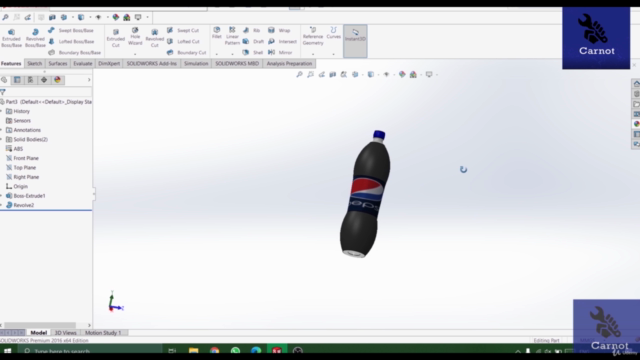Use the Wrap feature tool

279,31
